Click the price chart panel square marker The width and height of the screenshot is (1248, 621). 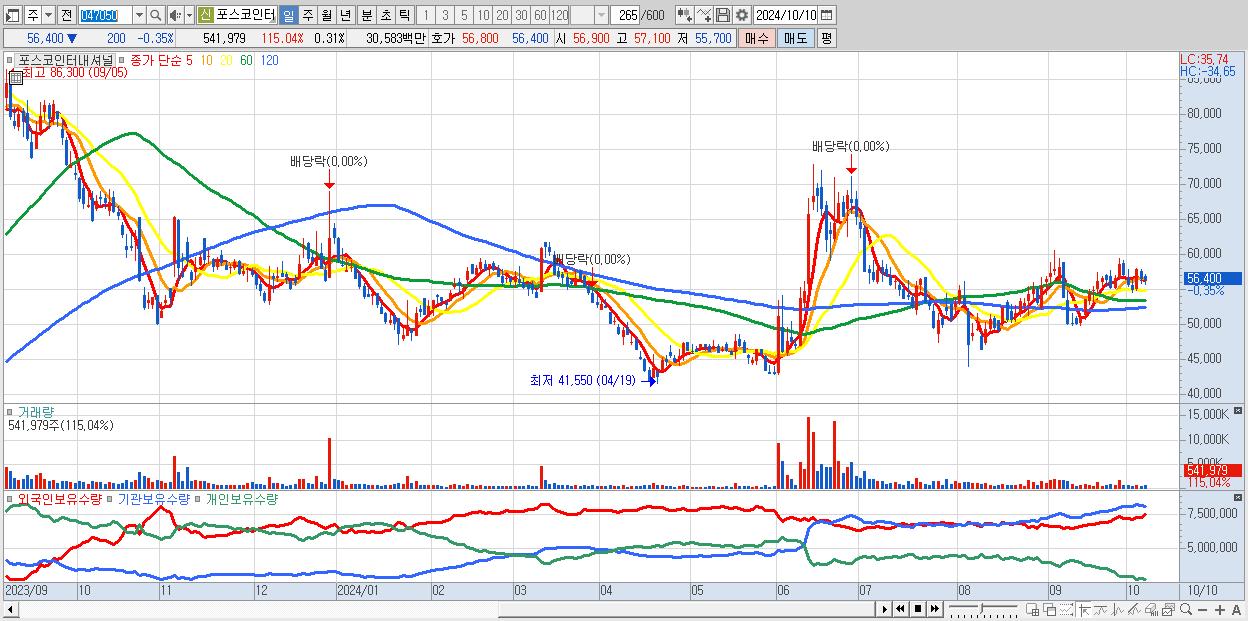tap(11, 60)
